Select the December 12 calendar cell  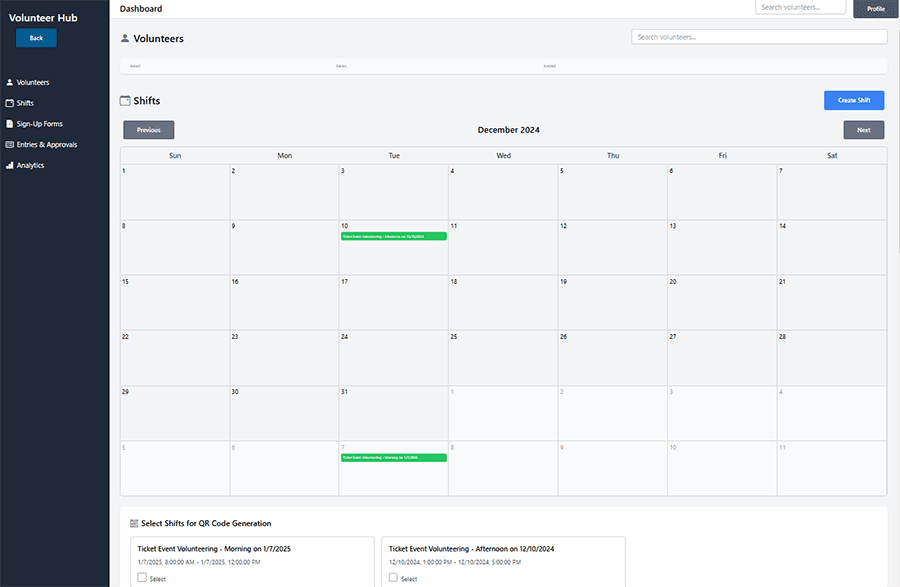613,247
